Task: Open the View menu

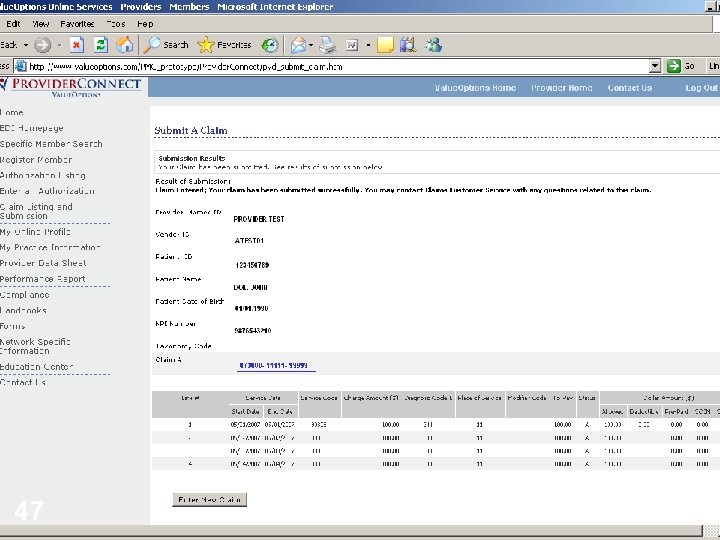Action: [x=41, y=24]
